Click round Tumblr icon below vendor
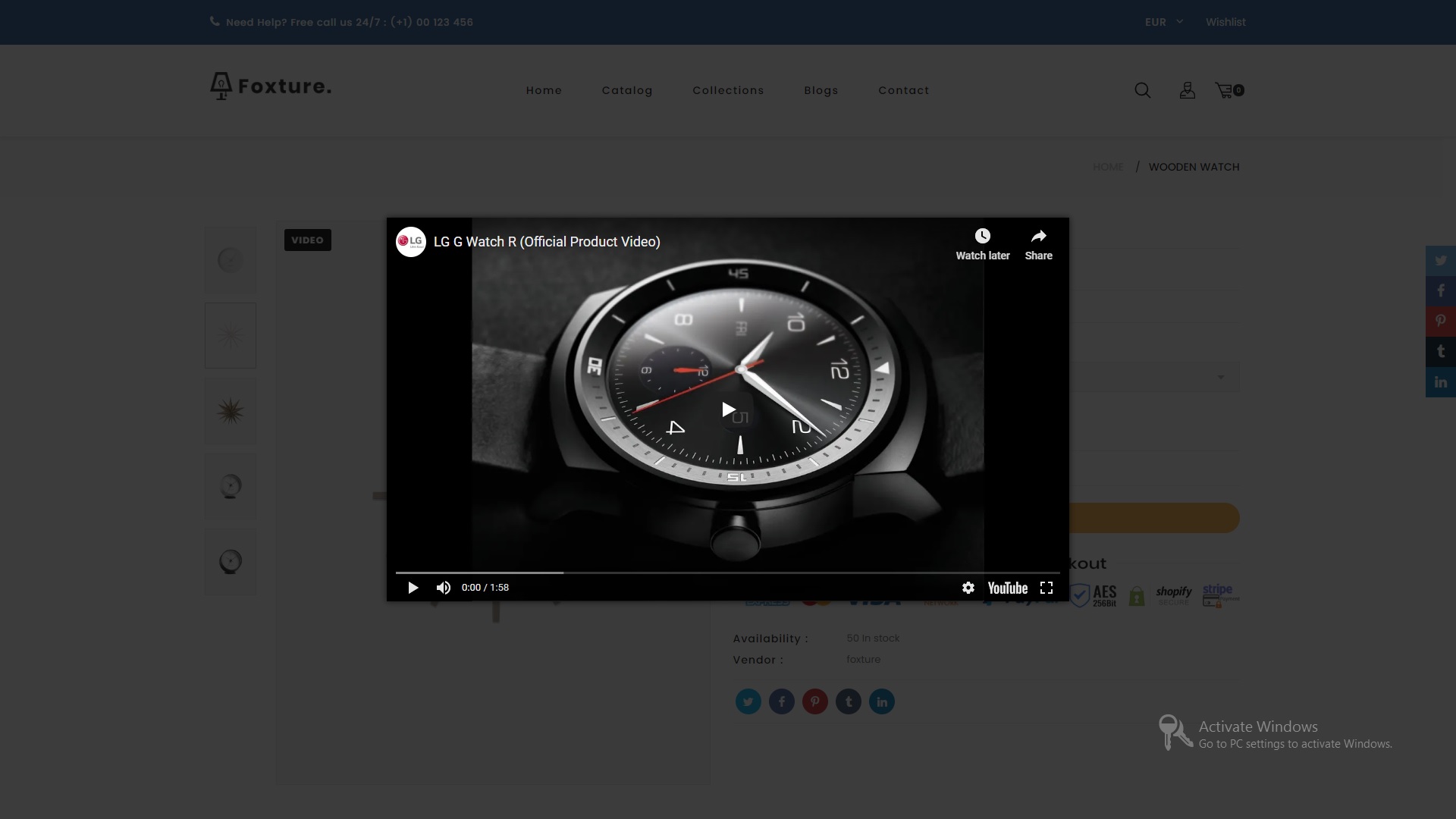The image size is (1456, 819). pyautogui.click(x=849, y=701)
